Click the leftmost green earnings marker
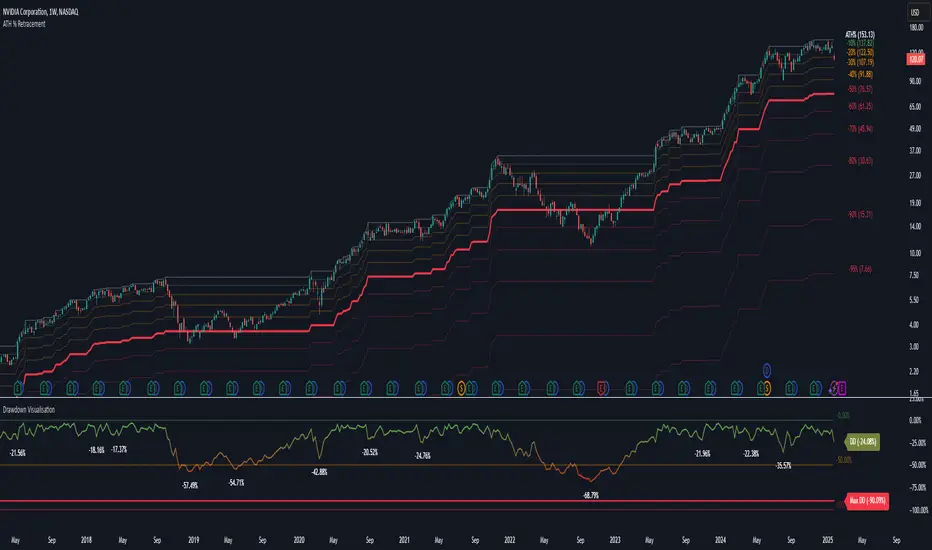This screenshot has height=550, width=932. [x=18, y=389]
